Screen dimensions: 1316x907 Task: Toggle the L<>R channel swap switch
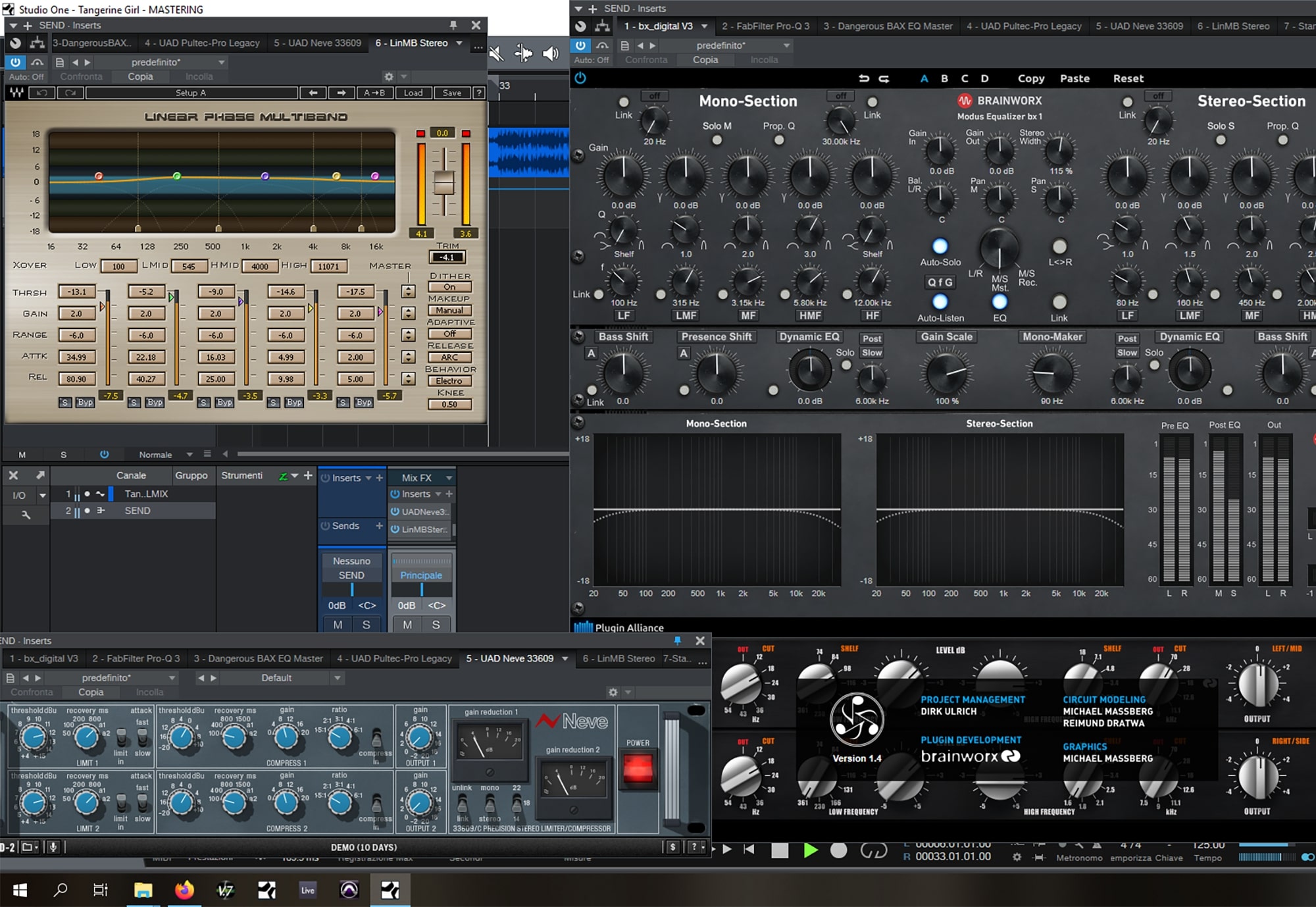(x=1059, y=246)
